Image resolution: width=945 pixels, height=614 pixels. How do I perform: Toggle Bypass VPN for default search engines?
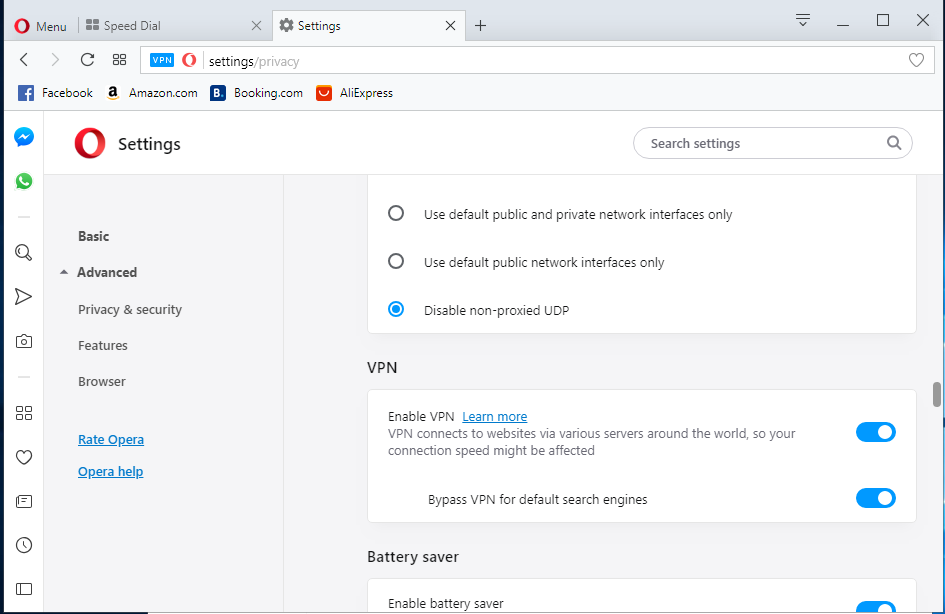875,498
